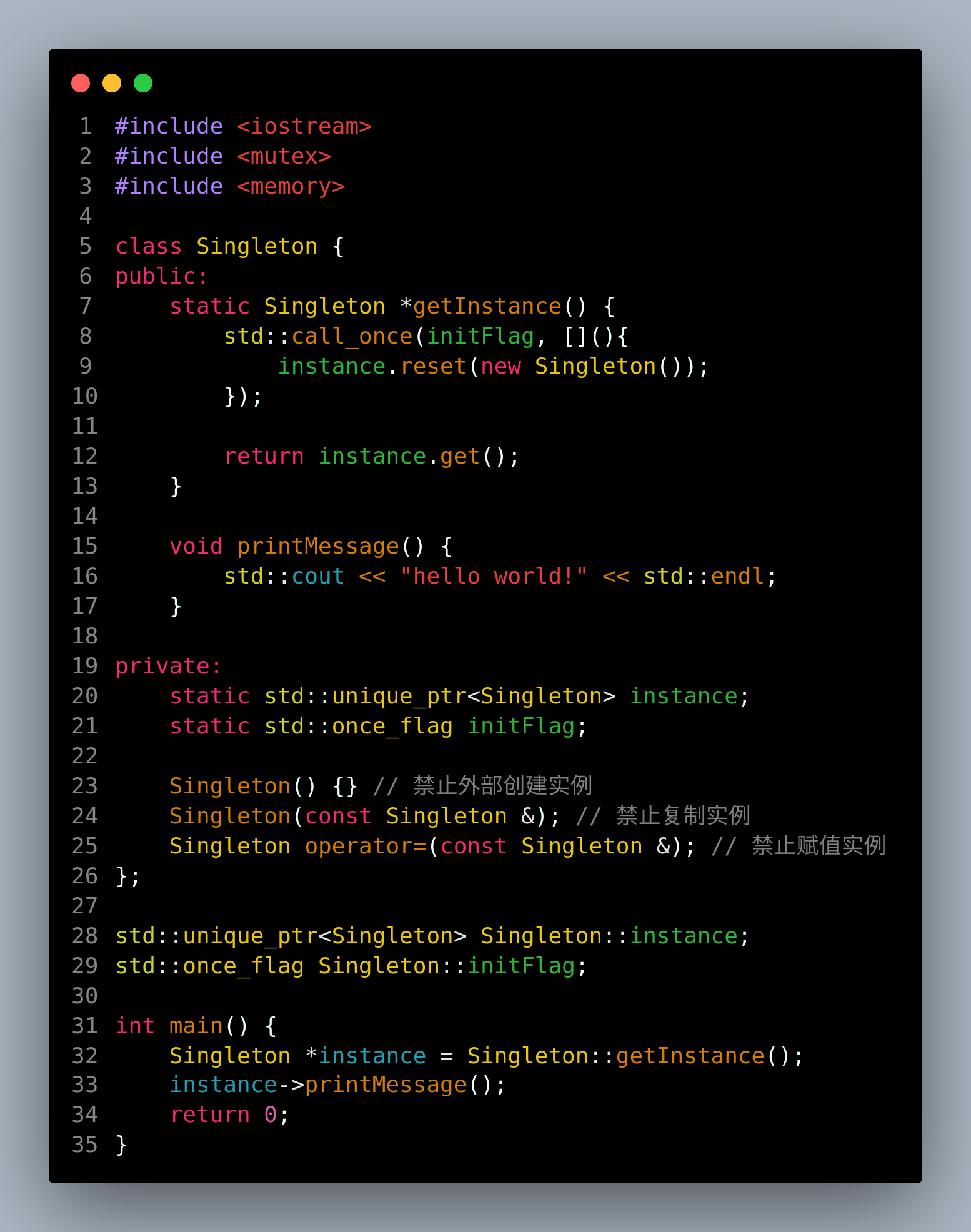Click the '<memory>' include text
The image size is (971, 1232).
point(291,186)
